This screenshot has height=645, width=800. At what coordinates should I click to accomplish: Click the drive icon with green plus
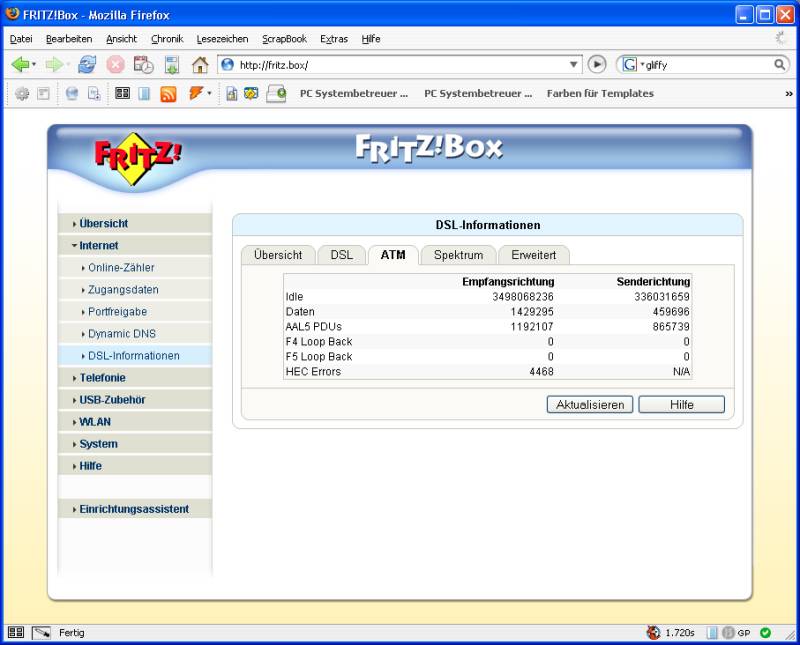coord(277,94)
